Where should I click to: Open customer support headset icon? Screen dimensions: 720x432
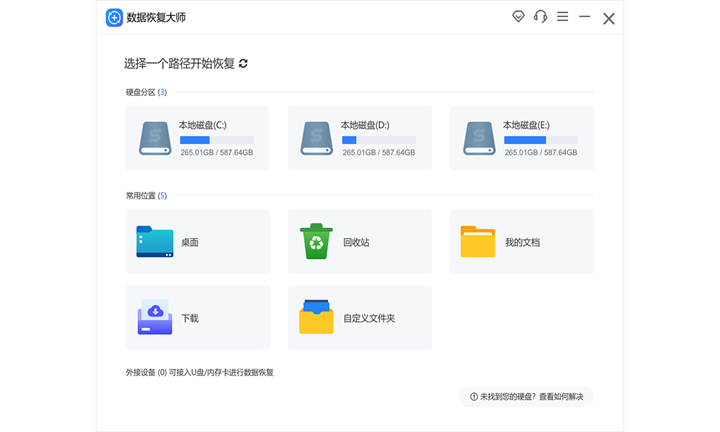coord(540,17)
